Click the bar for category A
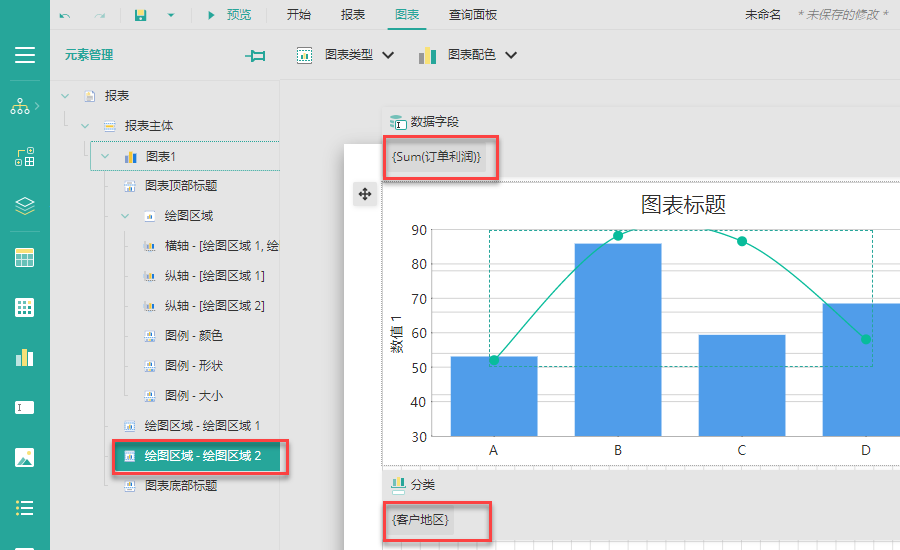Image resolution: width=900 pixels, height=550 pixels. (x=494, y=396)
